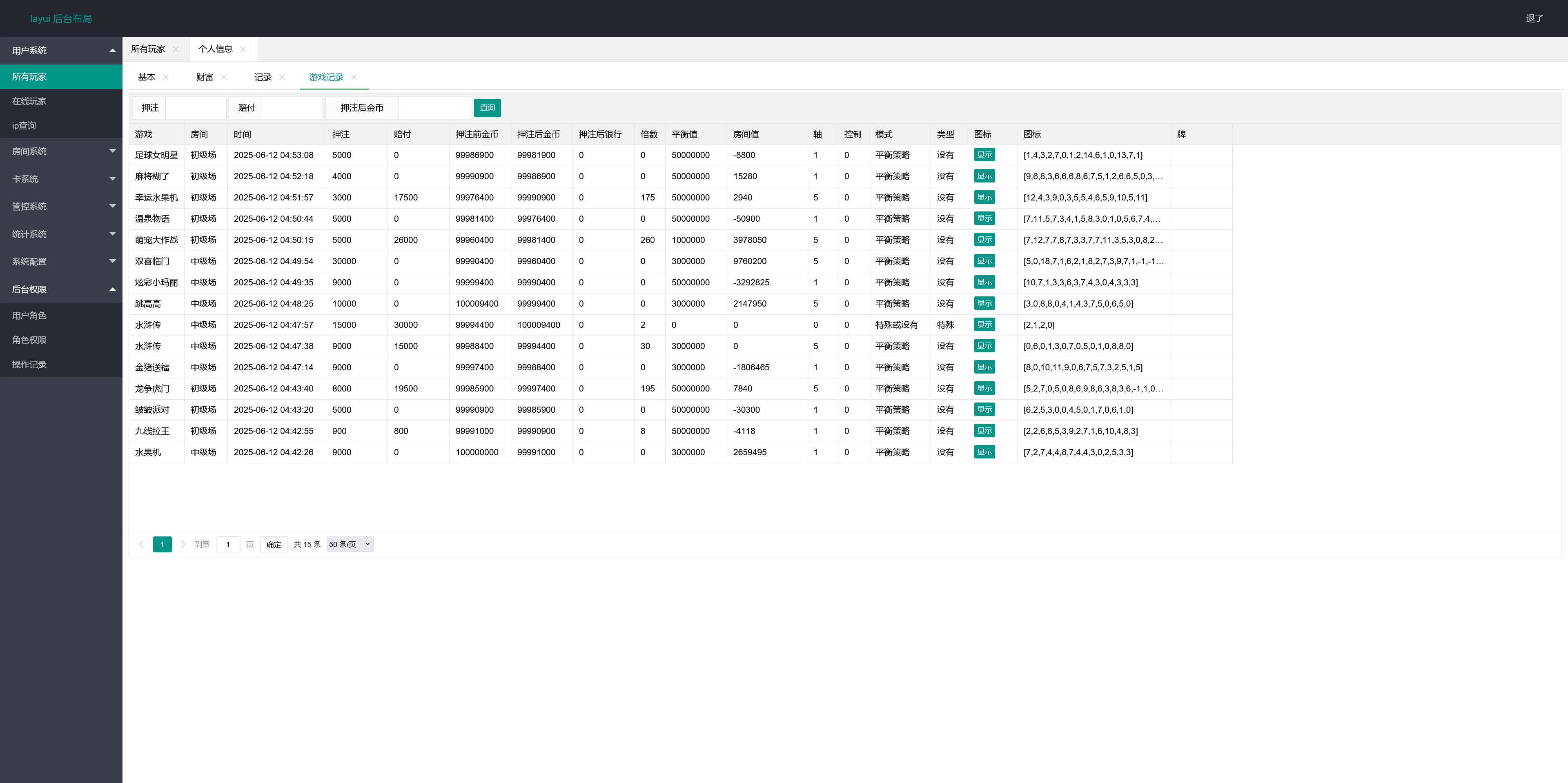Go to next page arrow in pagination
The image size is (1568, 783).
(x=183, y=545)
